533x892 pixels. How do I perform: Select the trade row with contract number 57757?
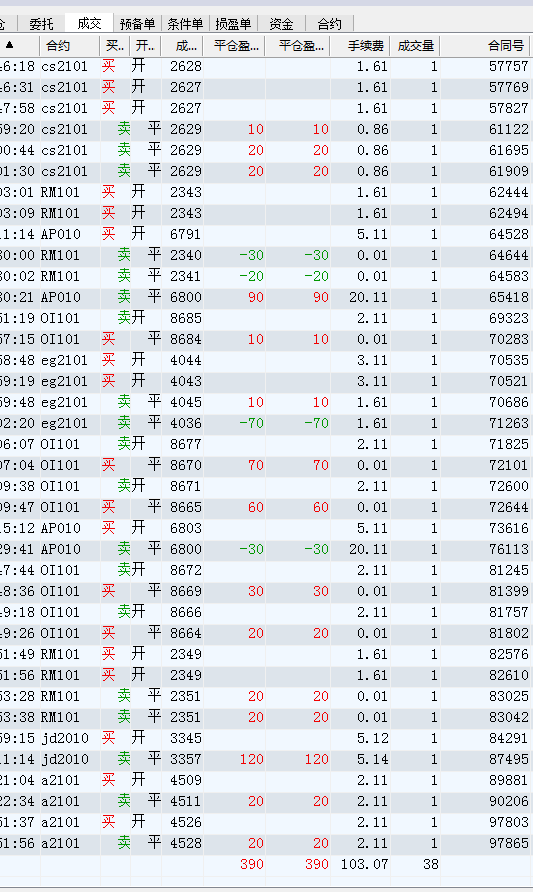(266, 67)
